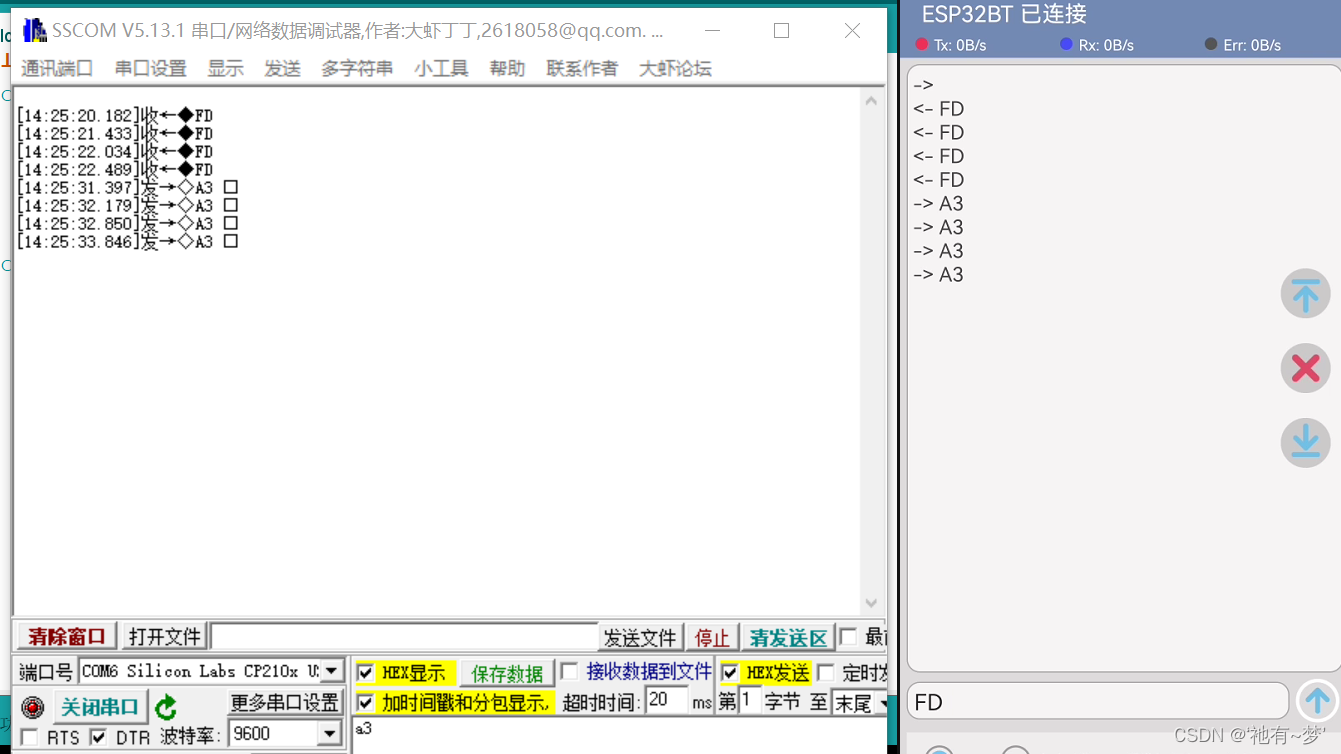Click the 保存数据 button

507,673
